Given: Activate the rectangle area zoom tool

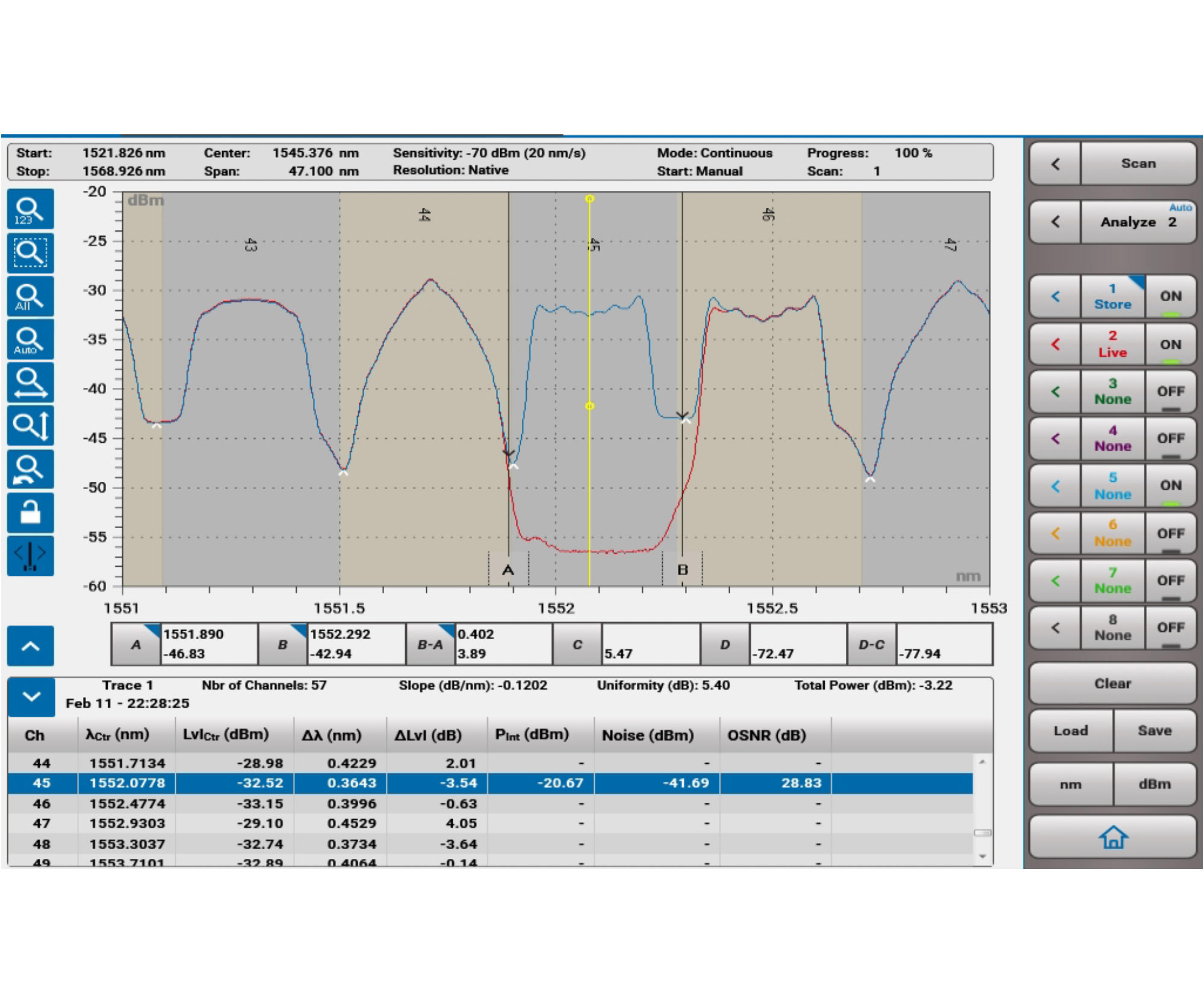Looking at the screenshot, I should pos(30,253).
